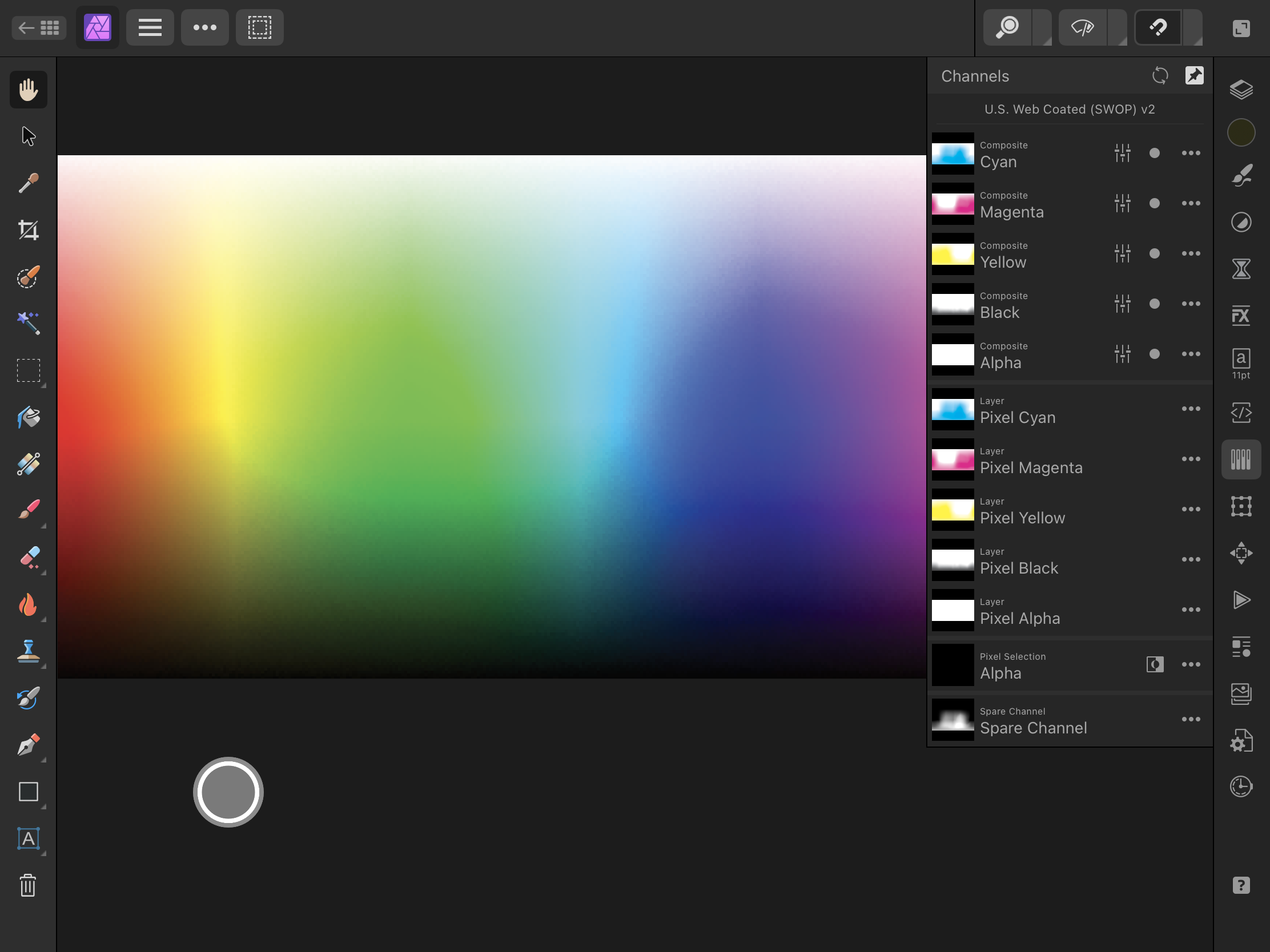Select the Gradient tool

click(x=28, y=464)
